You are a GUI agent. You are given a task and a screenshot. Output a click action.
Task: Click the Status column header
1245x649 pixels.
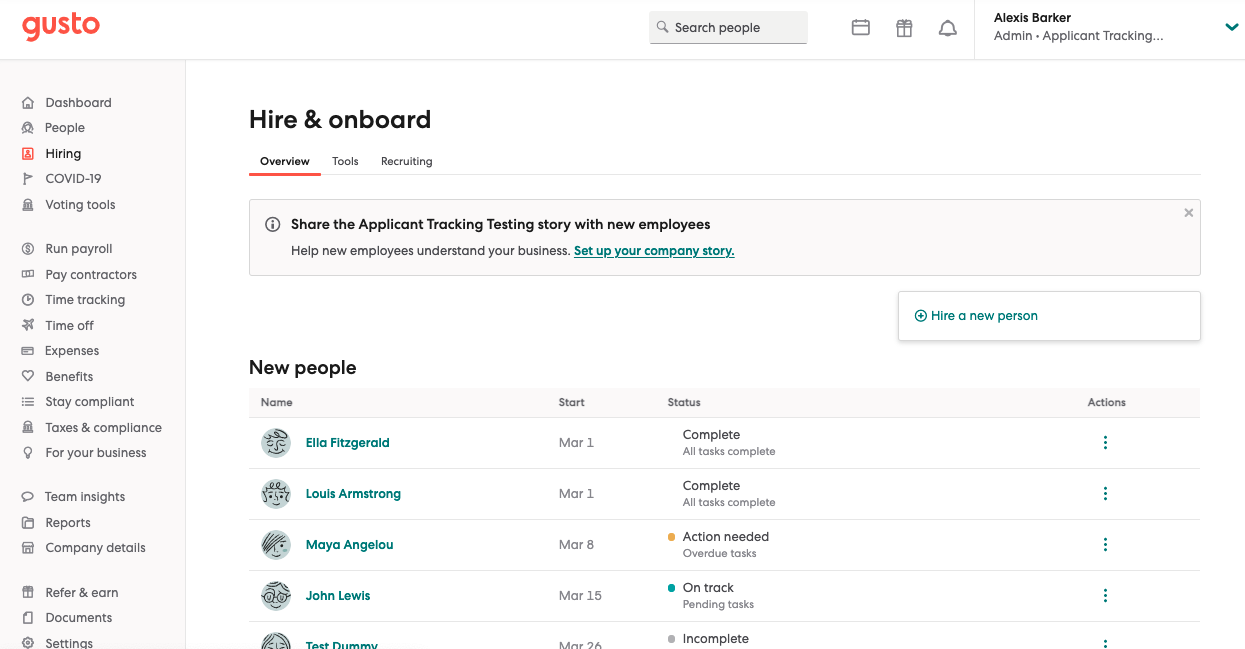pos(684,403)
